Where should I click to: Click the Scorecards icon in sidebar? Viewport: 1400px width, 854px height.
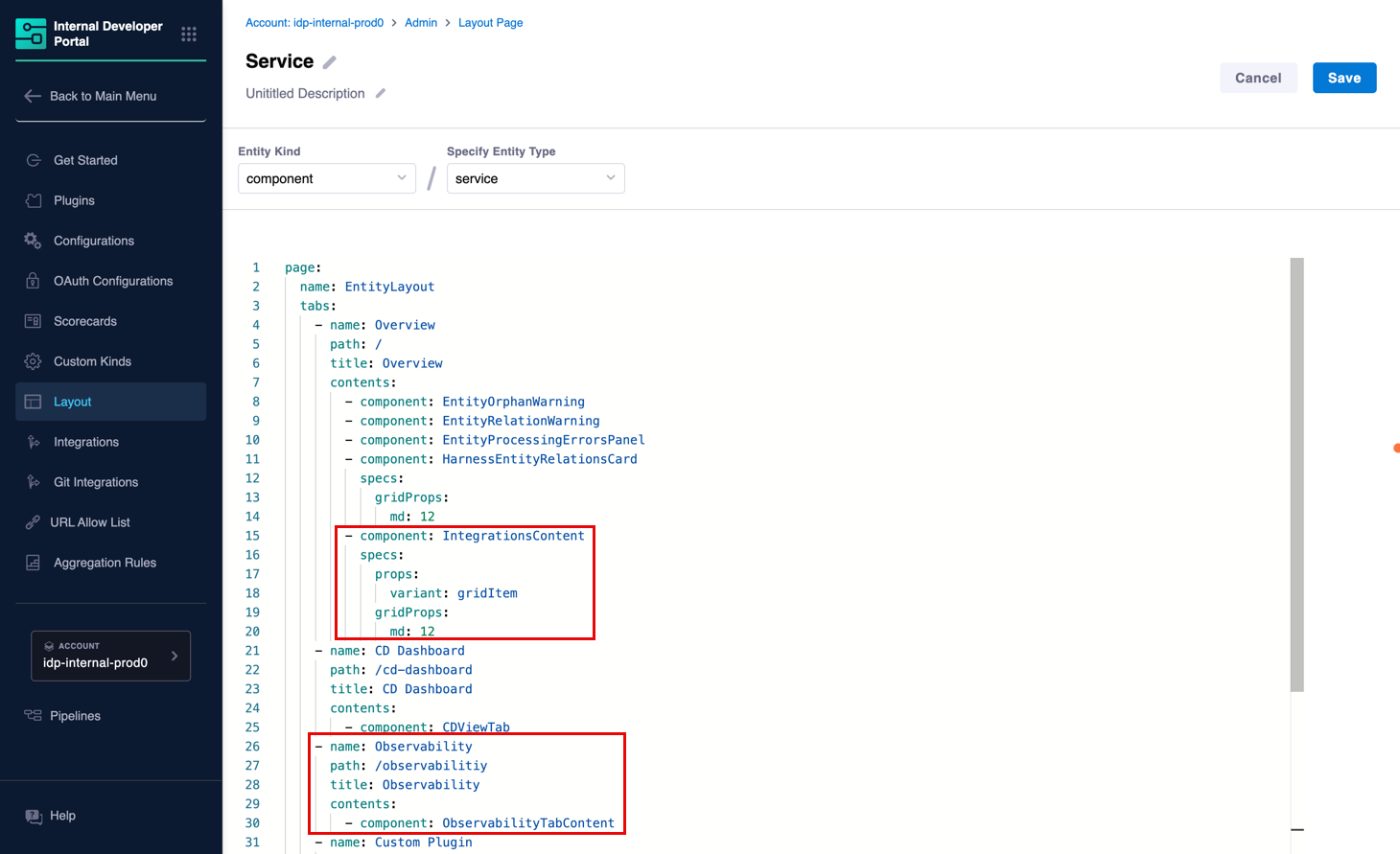[x=33, y=321]
